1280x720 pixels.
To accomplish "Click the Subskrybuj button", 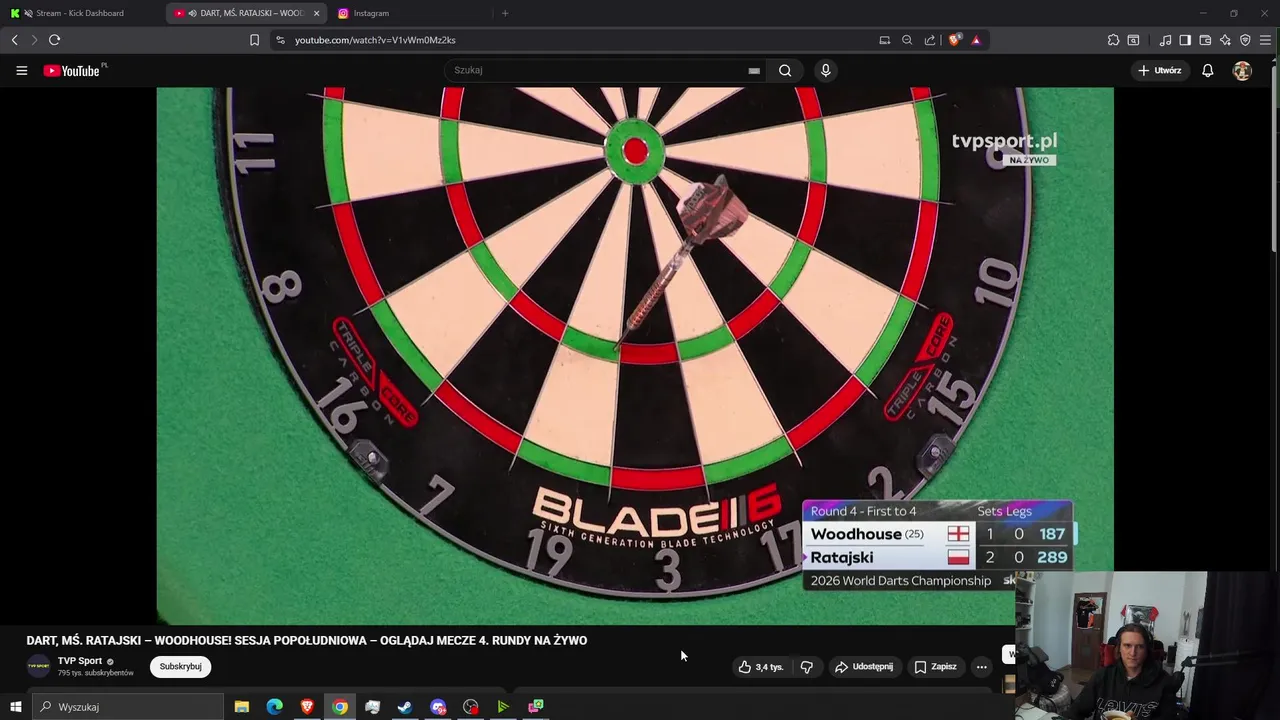I will coord(180,667).
